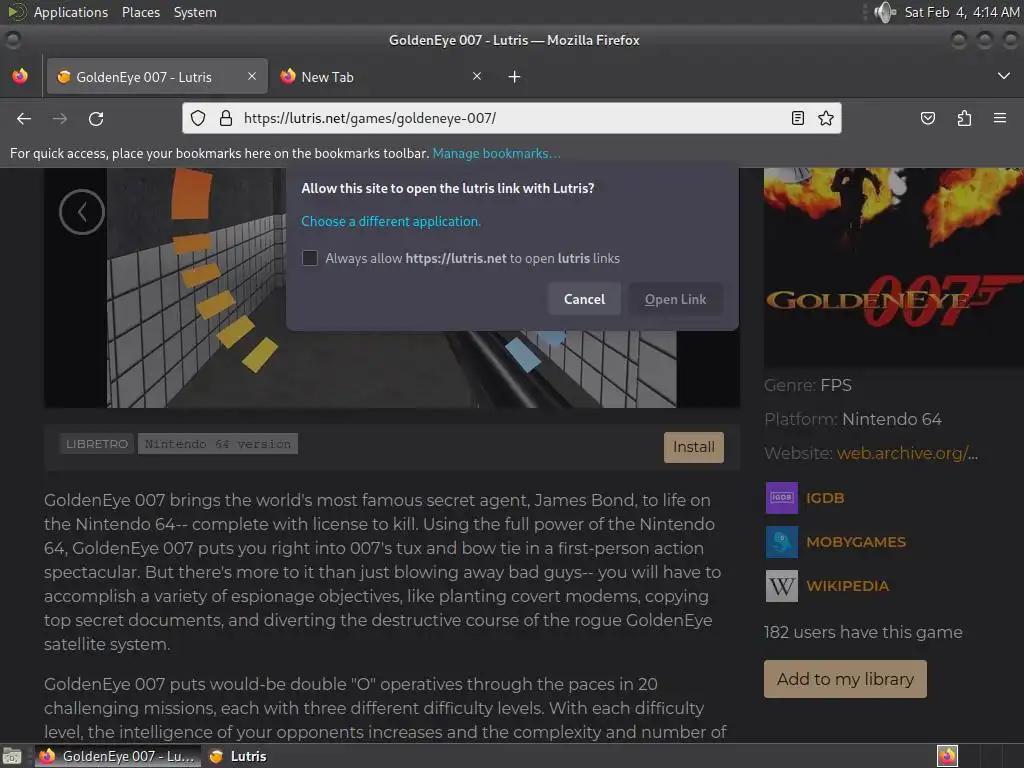This screenshot has height=768, width=1024.
Task: Open MOBYGAMES text link
Action: [856, 542]
